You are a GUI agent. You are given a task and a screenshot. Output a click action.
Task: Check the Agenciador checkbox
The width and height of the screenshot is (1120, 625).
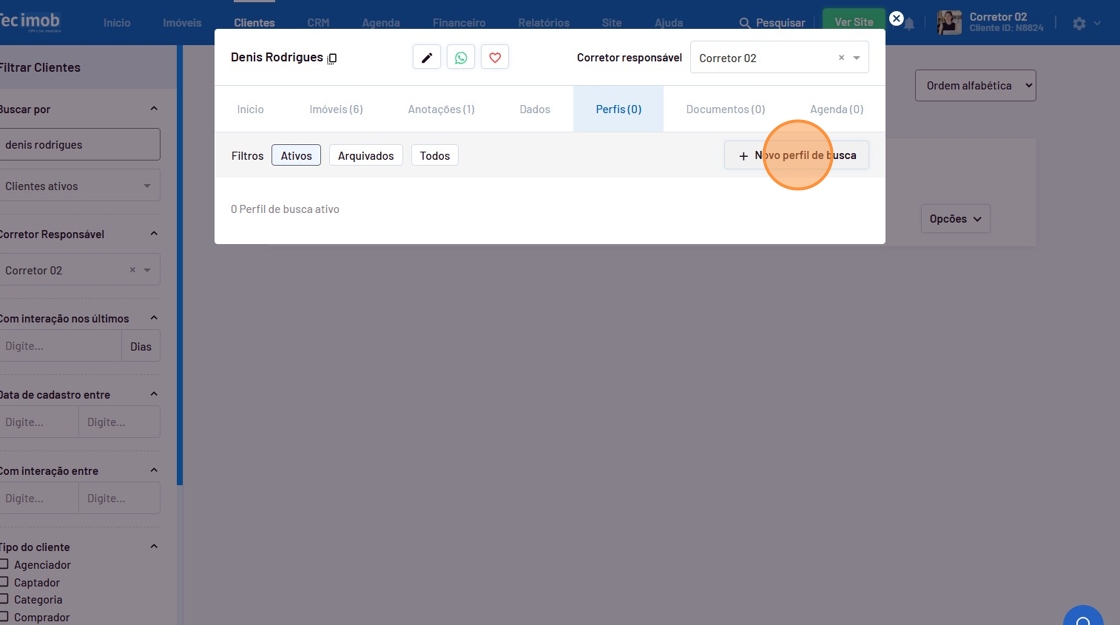(x=4, y=565)
